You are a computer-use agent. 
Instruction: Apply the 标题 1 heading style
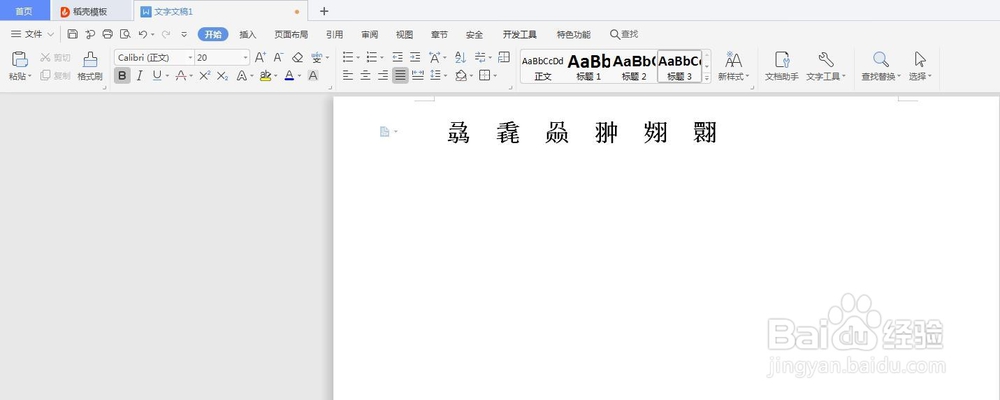click(x=589, y=66)
